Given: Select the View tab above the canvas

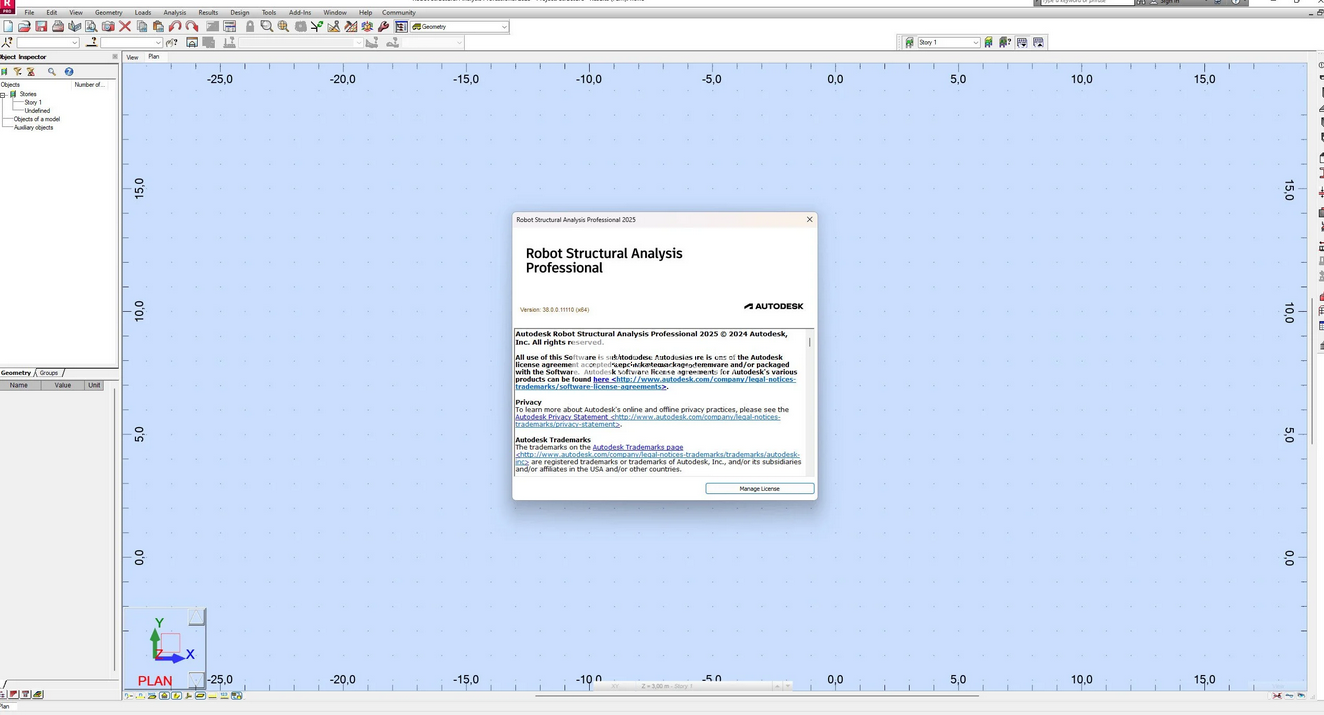Looking at the screenshot, I should (x=132, y=57).
